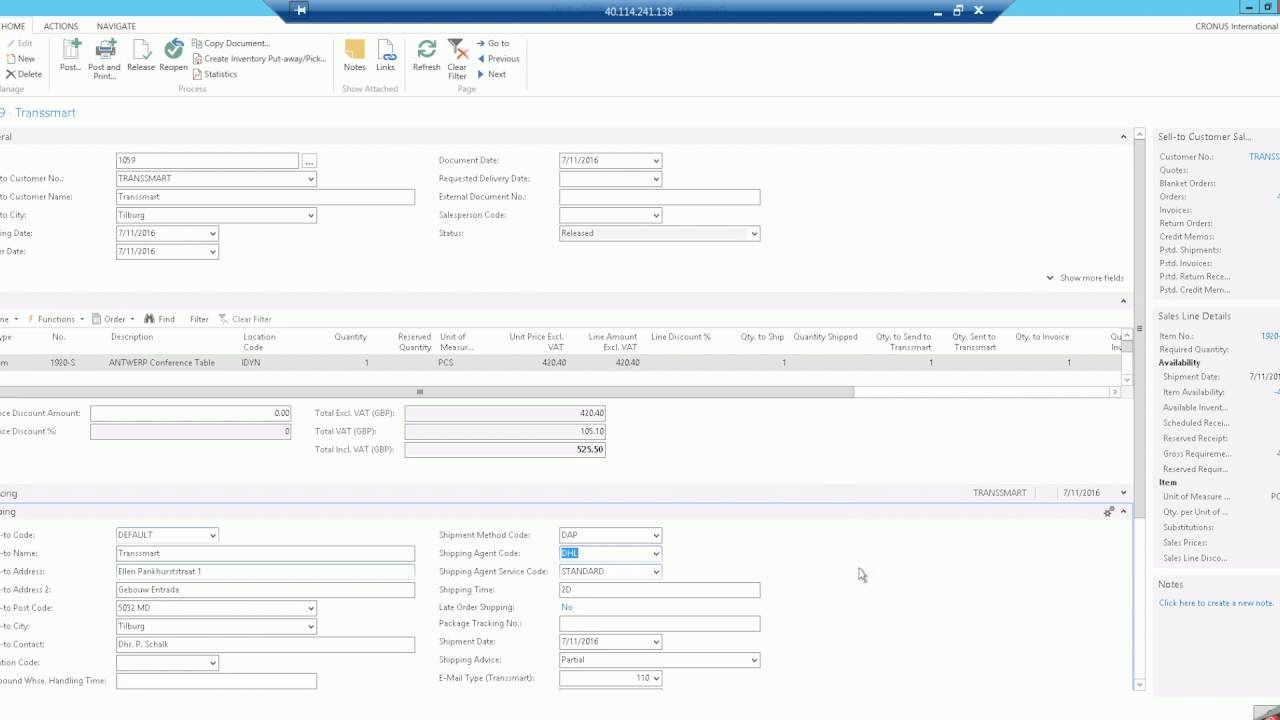Open the Sell-to City Tilburg dropdown

[x=311, y=215]
